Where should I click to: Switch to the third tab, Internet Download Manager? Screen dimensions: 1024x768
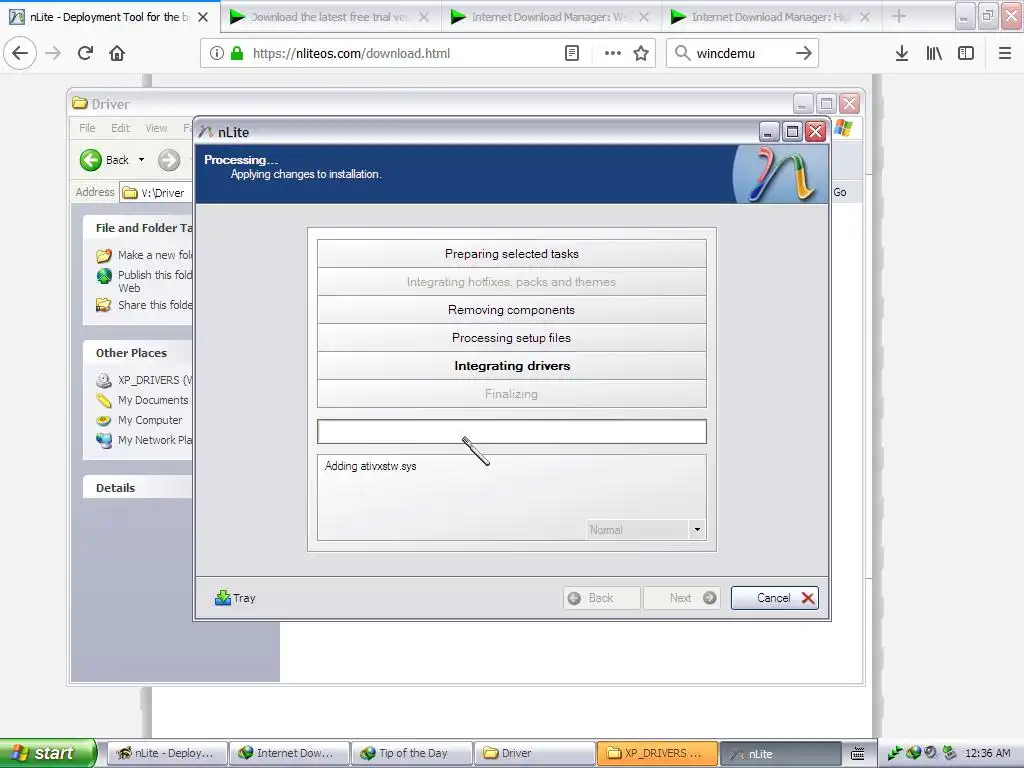point(551,17)
